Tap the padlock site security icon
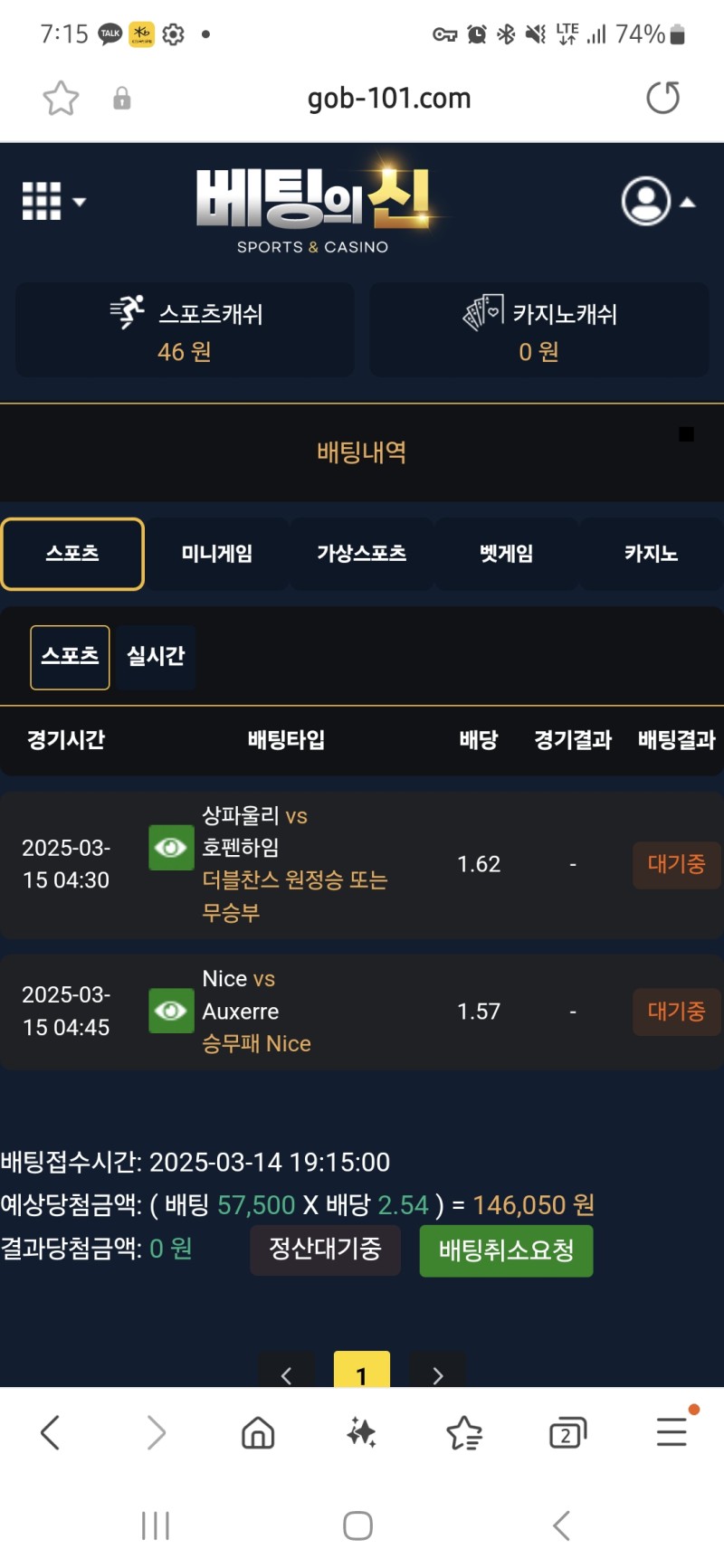 pyautogui.click(x=122, y=99)
